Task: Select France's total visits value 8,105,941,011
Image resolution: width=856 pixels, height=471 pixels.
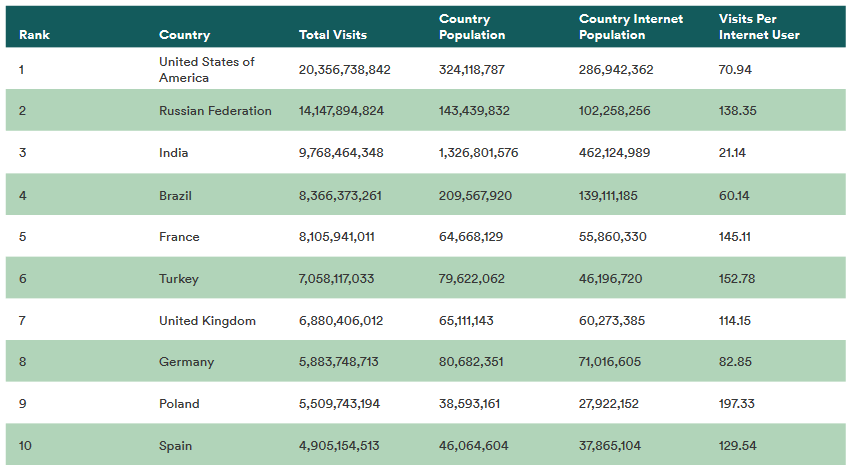Action: pyautogui.click(x=337, y=237)
